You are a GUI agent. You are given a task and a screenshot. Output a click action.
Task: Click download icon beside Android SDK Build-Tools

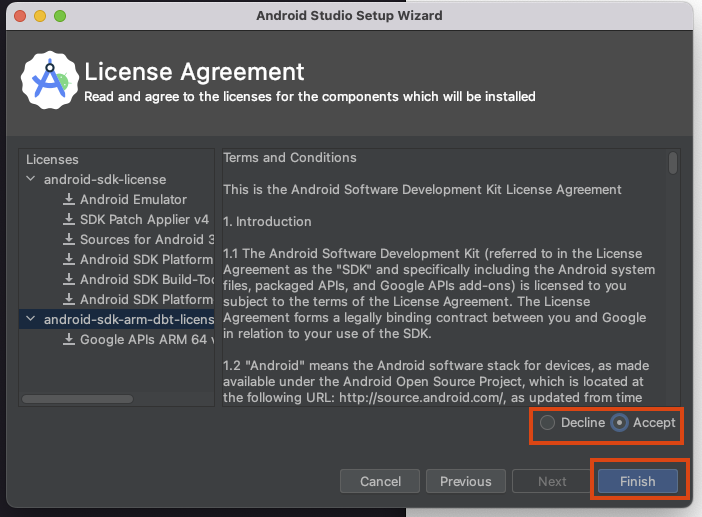tap(68, 279)
